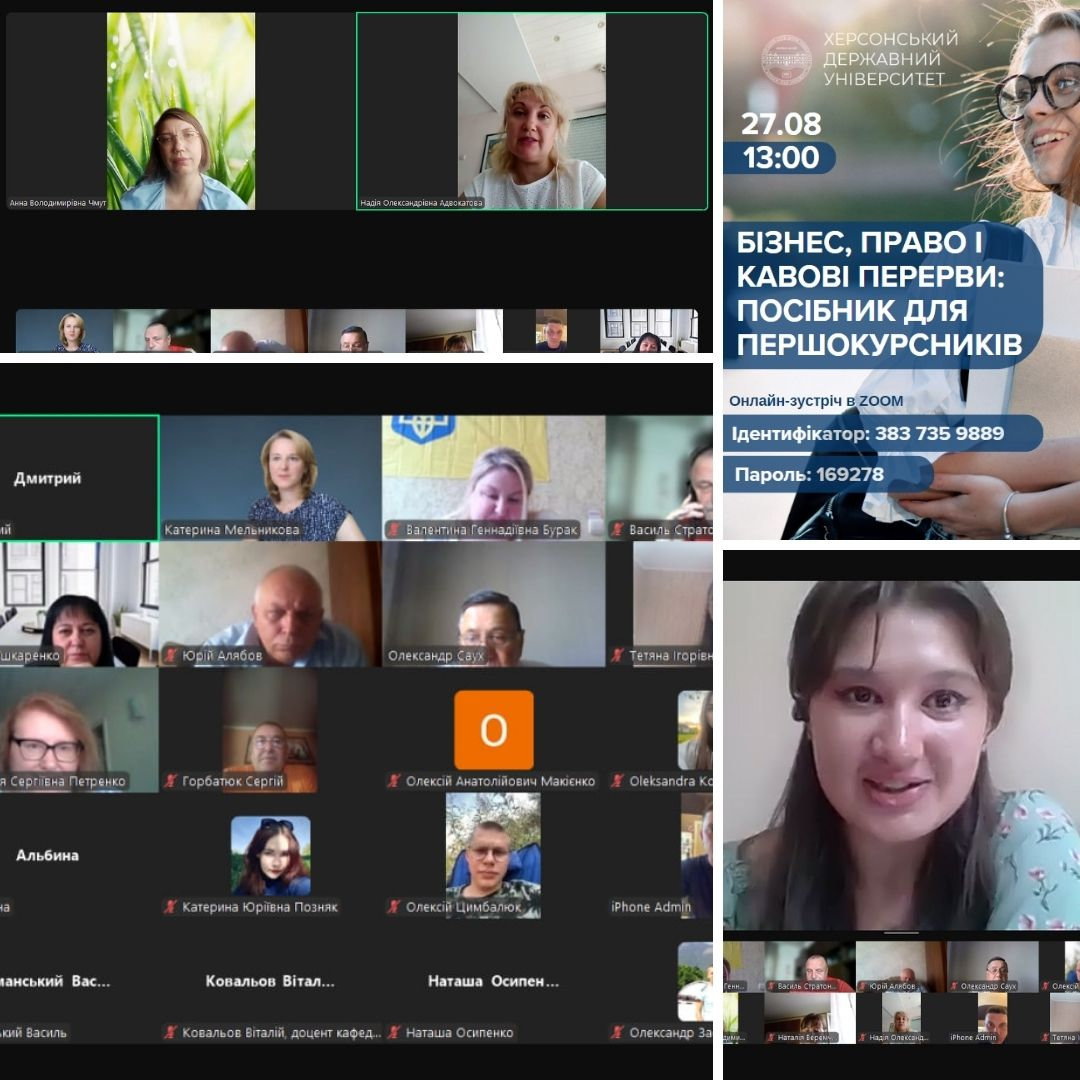Click Наташа Осипен large name text
This screenshot has height=1080, width=1080.
[493, 982]
